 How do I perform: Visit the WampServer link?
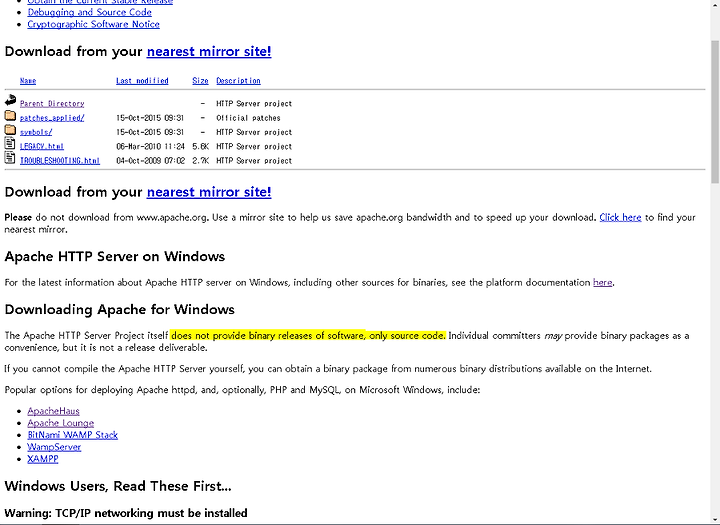[x=54, y=447]
